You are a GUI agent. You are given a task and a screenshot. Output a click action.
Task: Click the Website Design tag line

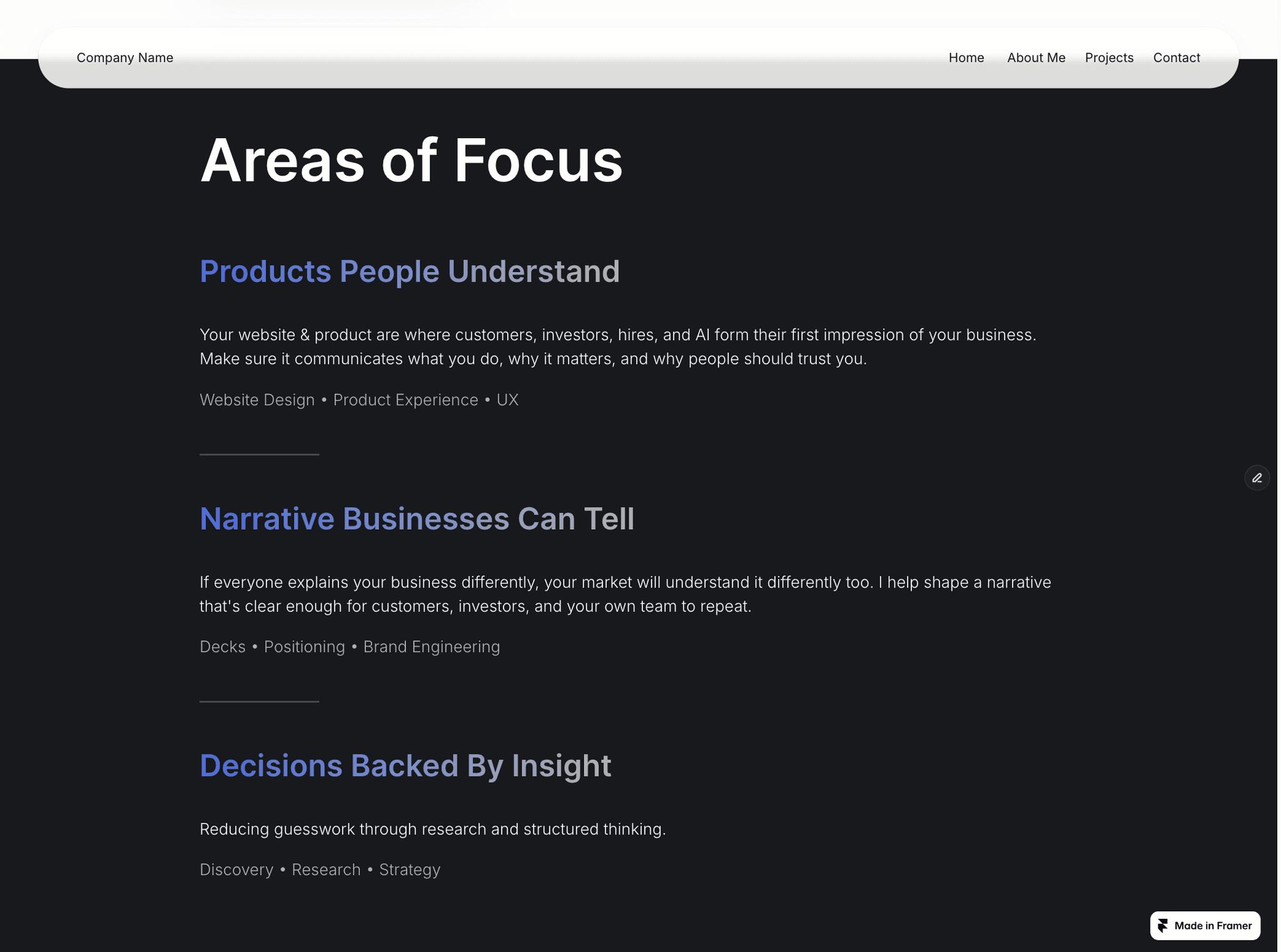pyautogui.click(x=359, y=400)
